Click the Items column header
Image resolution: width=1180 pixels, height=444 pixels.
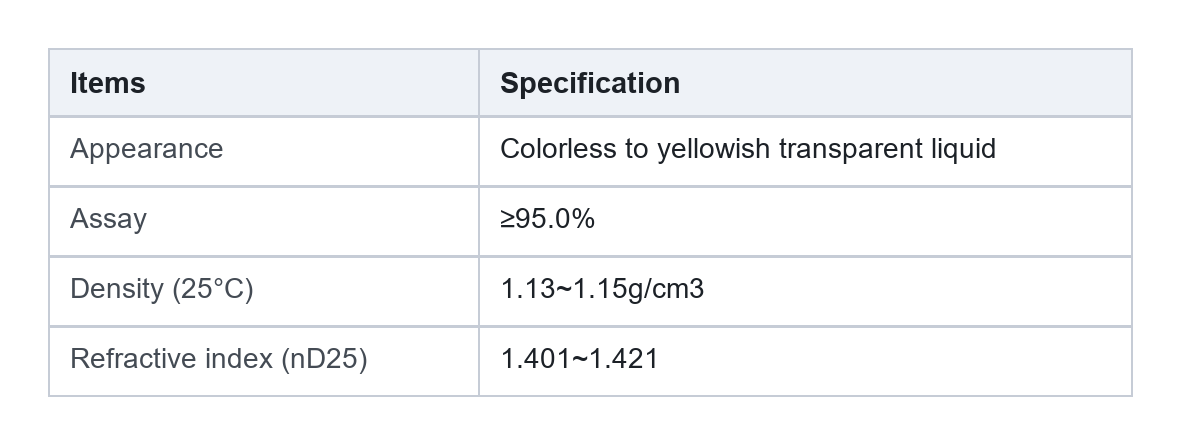click(108, 83)
